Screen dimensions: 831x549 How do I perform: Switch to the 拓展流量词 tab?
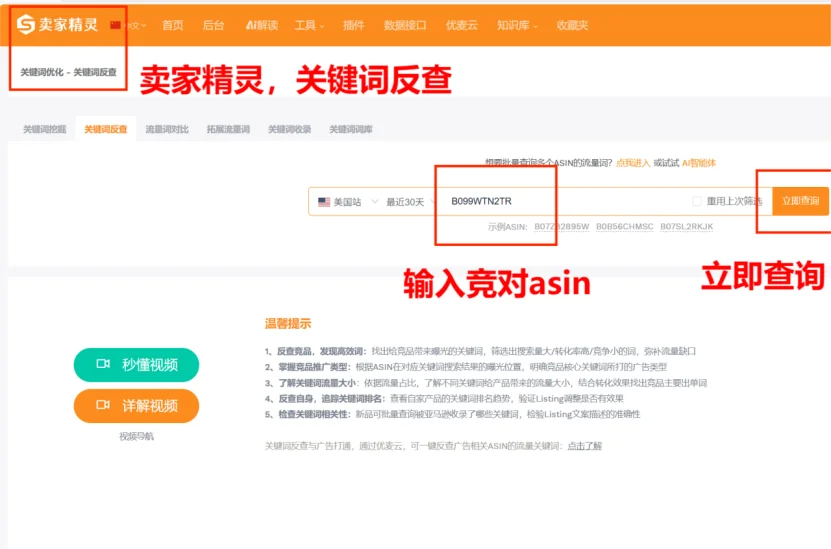(x=228, y=129)
